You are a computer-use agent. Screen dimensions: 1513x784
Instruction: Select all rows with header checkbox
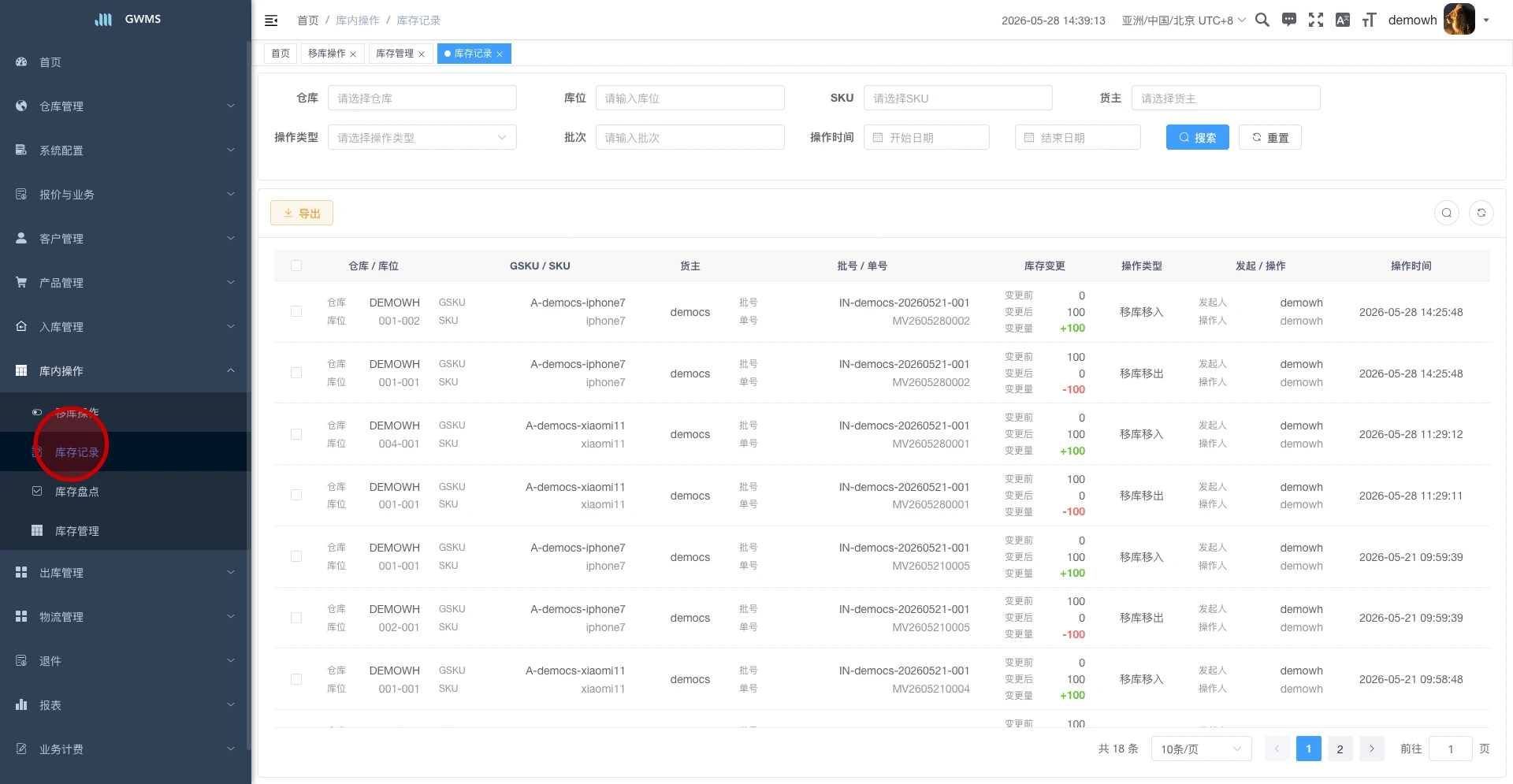pos(296,266)
